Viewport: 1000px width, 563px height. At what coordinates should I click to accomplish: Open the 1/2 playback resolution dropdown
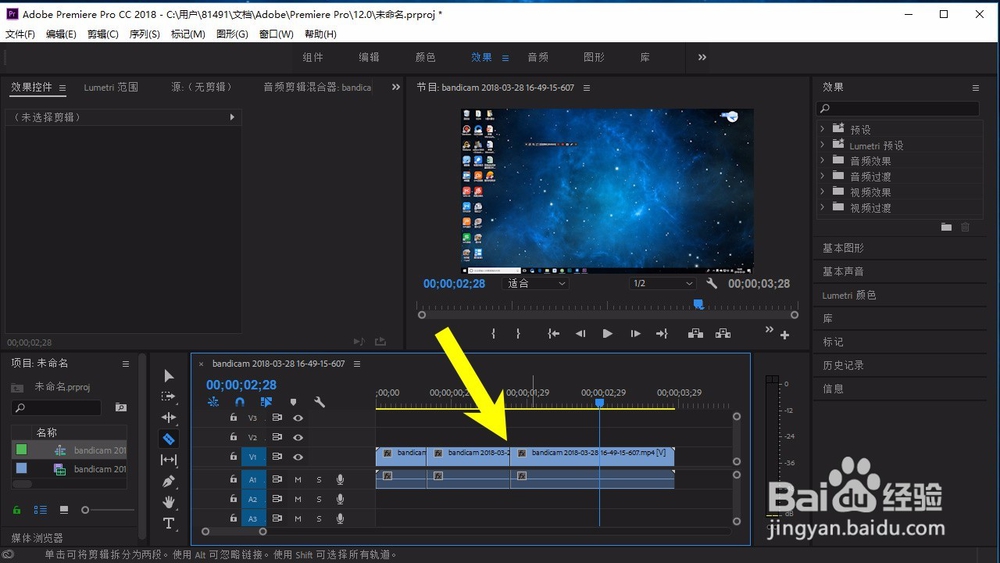pos(662,283)
